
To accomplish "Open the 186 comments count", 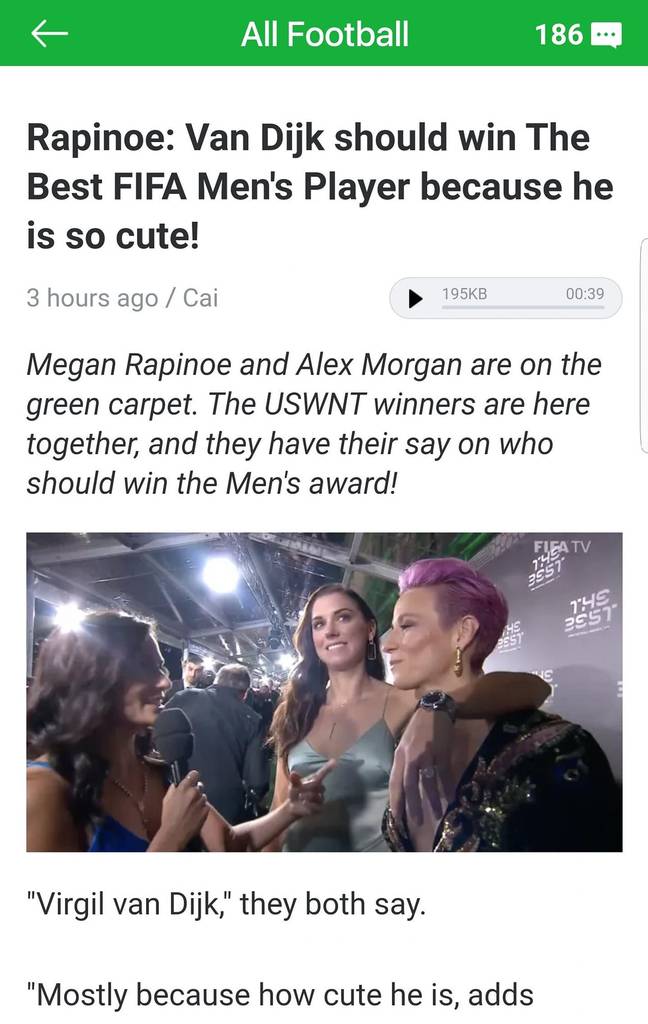I will coord(559,34).
